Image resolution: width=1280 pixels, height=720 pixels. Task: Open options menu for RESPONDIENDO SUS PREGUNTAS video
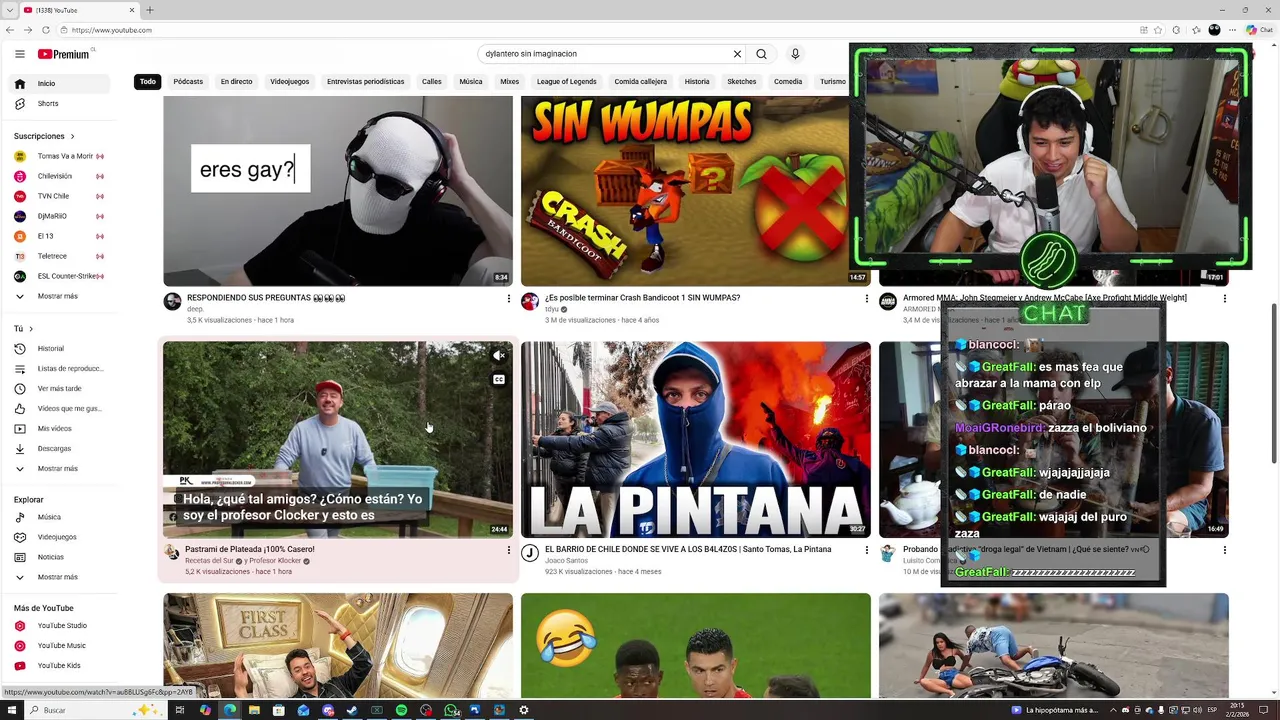point(509,298)
